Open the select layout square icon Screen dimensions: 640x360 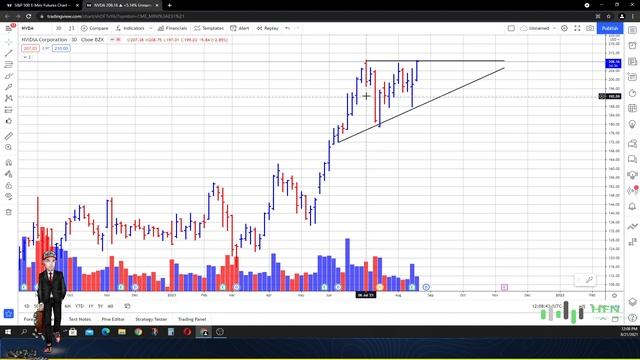tap(511, 28)
